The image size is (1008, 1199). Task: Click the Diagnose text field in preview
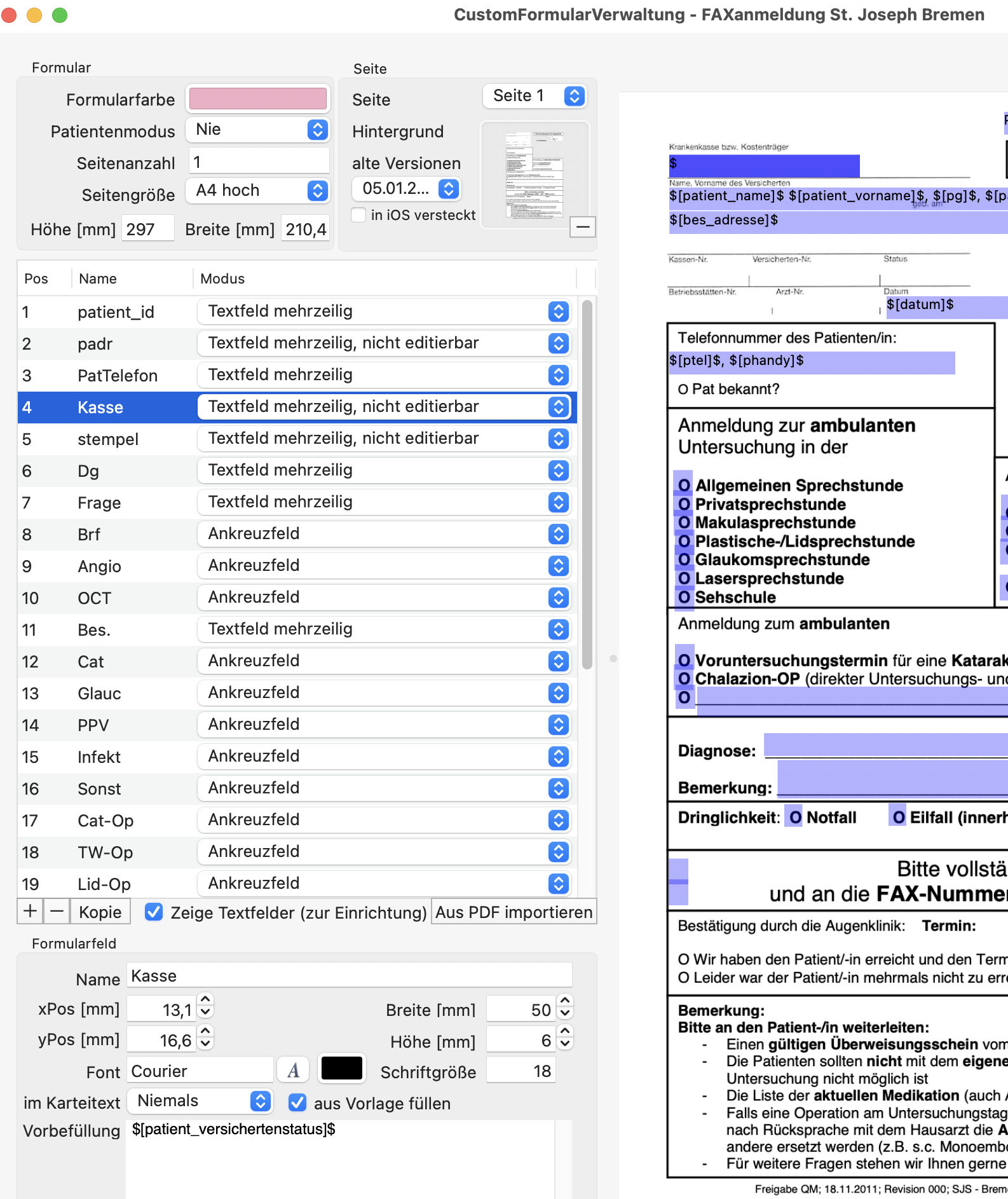(886, 745)
